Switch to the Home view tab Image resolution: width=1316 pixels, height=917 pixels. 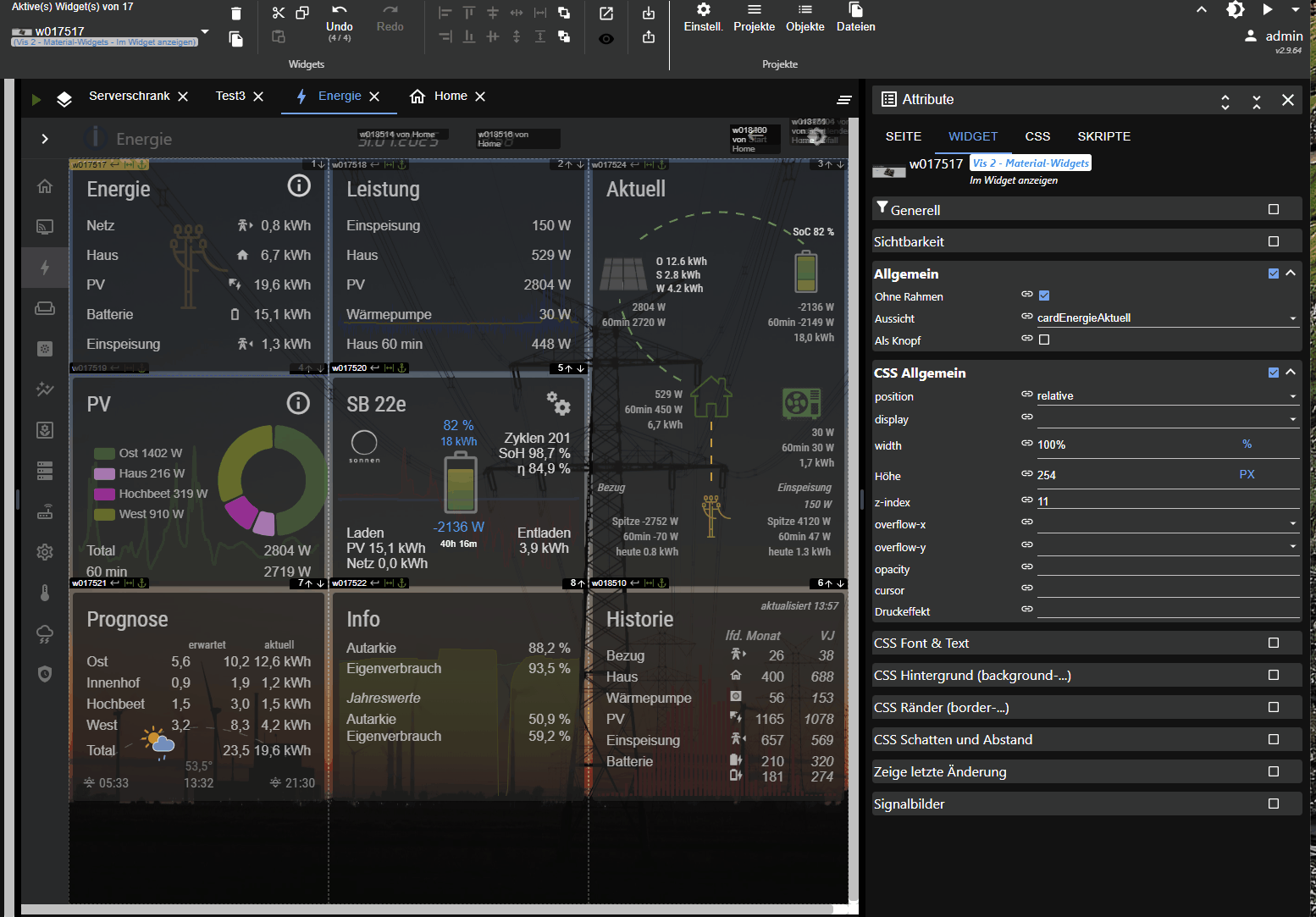click(x=450, y=97)
